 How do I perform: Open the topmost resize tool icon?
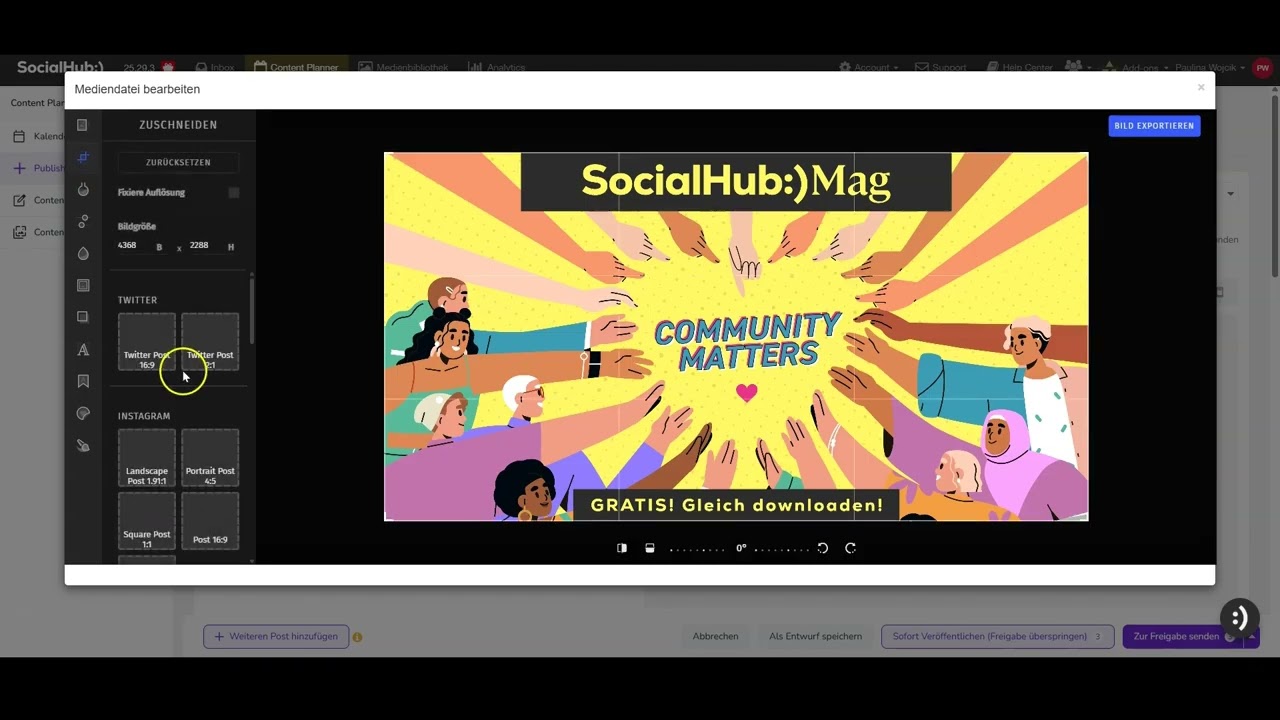coord(83,125)
